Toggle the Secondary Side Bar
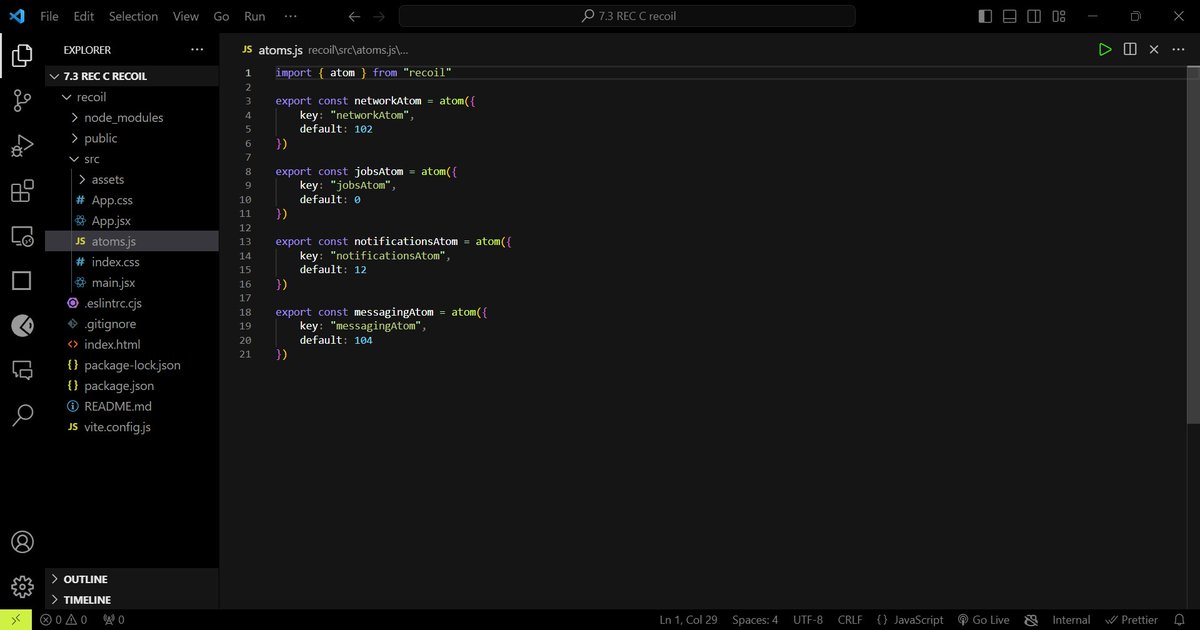This screenshot has width=1200, height=630. (1034, 16)
